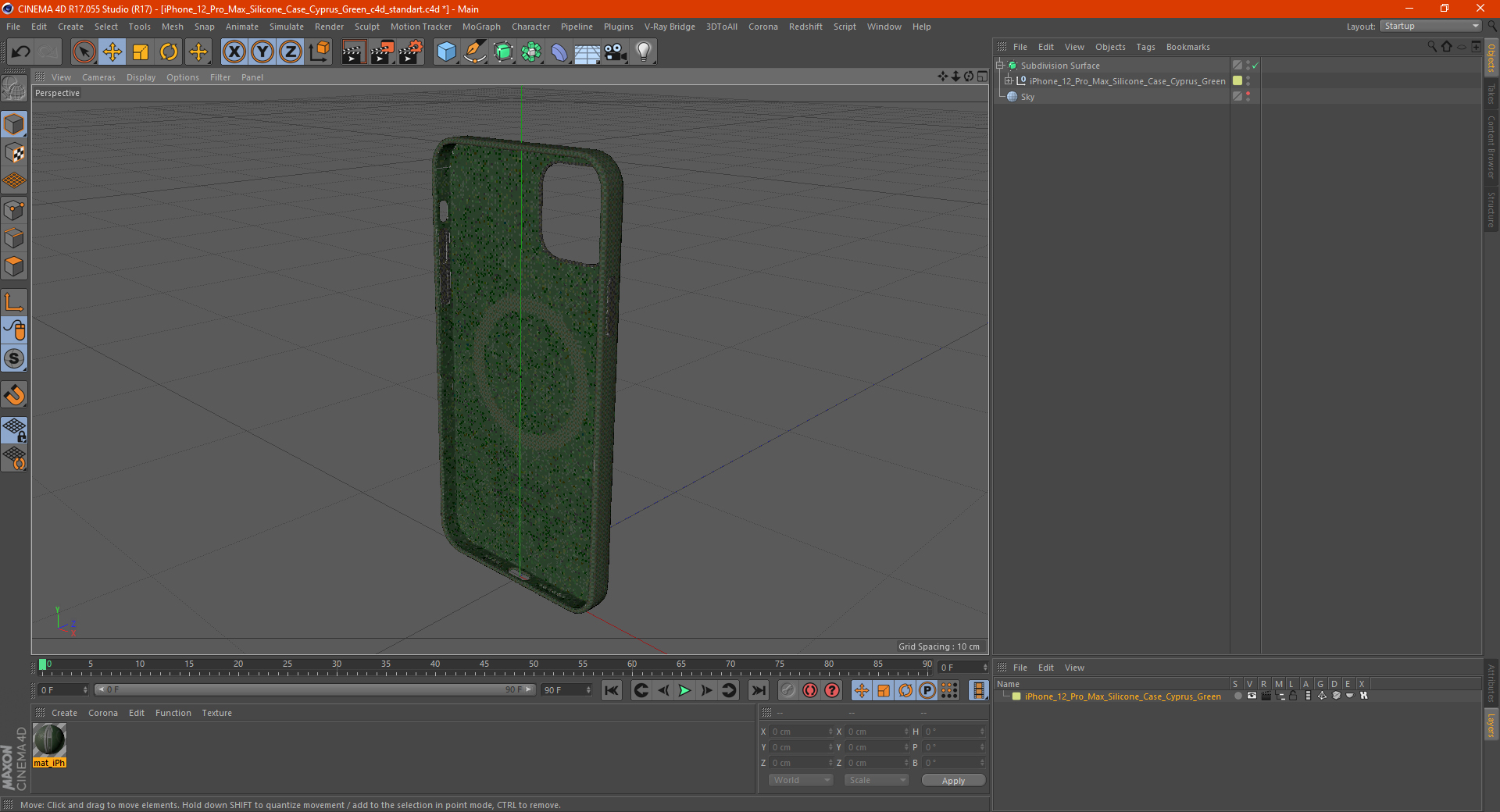Add a Camera object
This screenshot has height=812, width=1500.
pyautogui.click(x=616, y=52)
